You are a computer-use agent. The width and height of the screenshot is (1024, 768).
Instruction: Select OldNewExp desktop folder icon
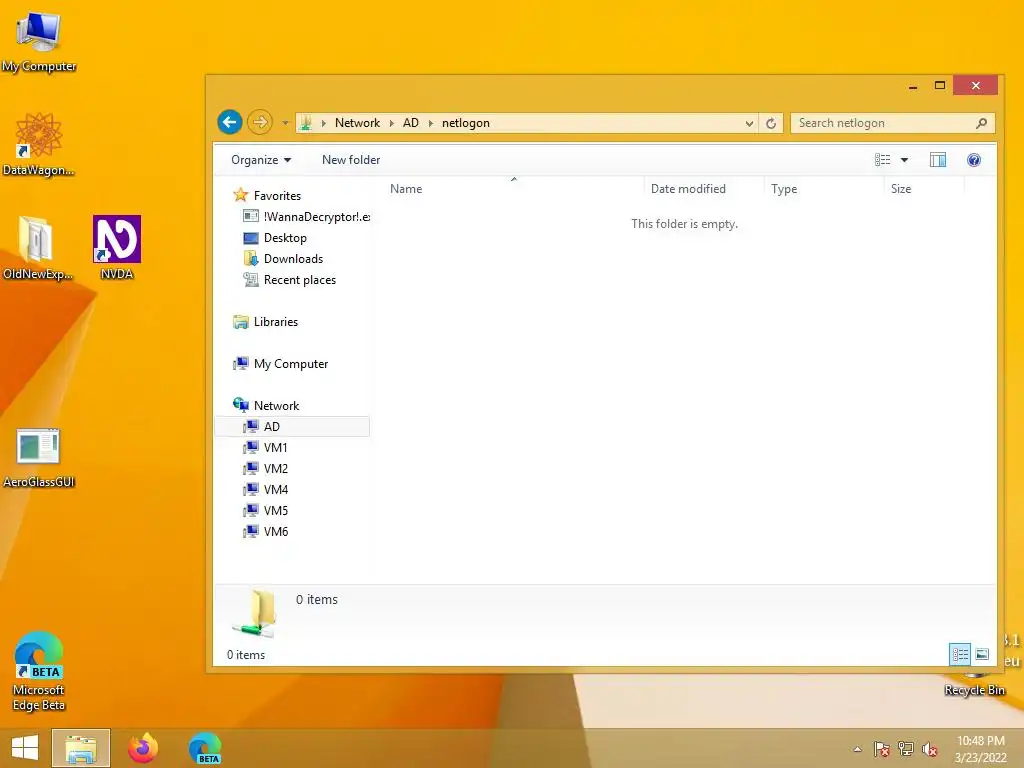coord(37,248)
